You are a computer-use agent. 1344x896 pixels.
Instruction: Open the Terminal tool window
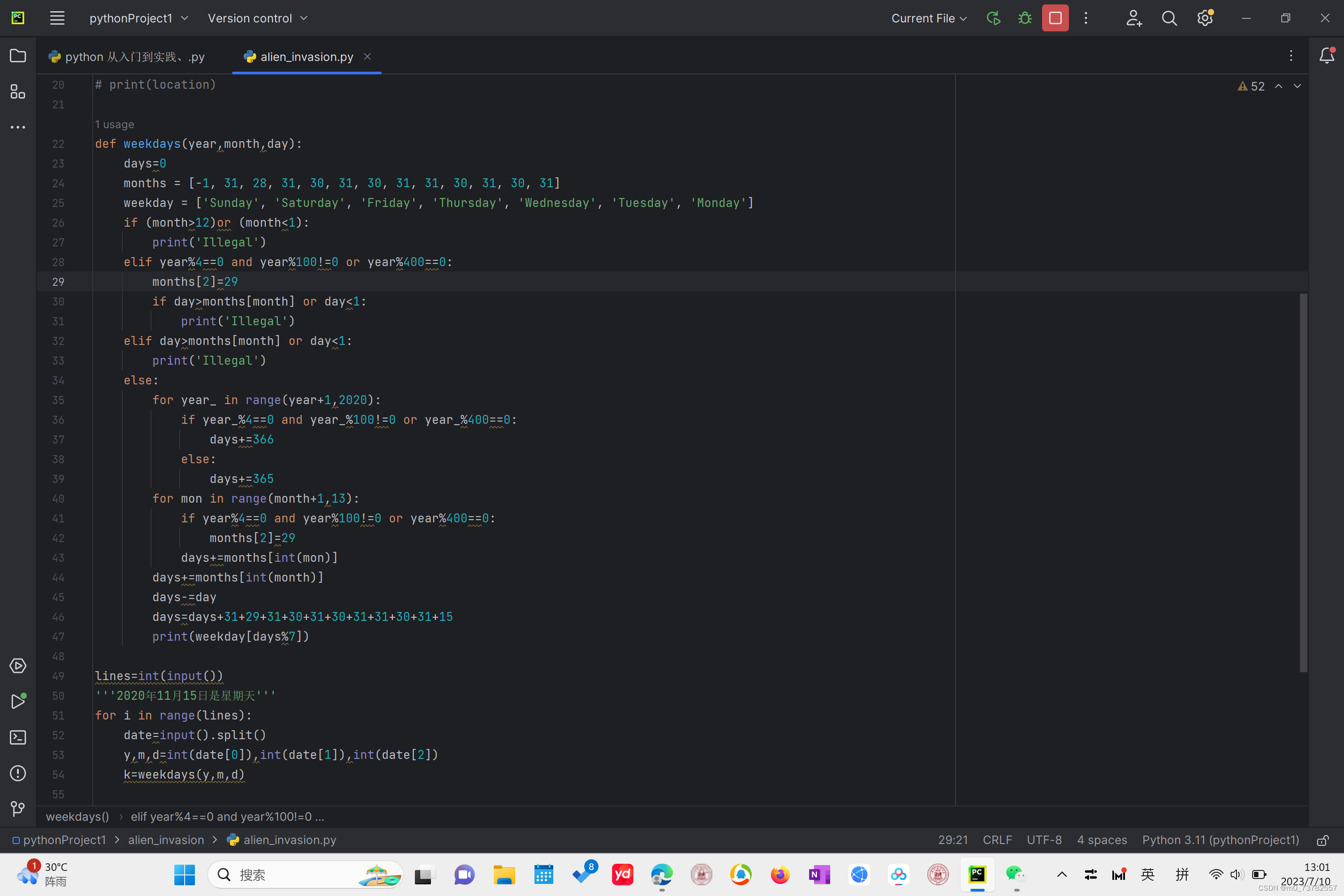coord(18,737)
